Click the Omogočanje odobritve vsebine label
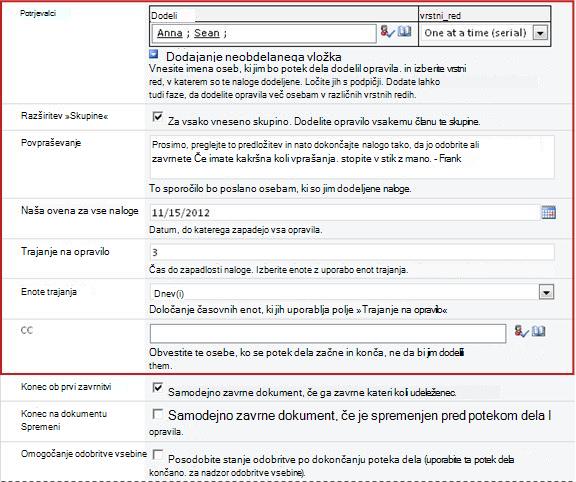 [x=84, y=454]
